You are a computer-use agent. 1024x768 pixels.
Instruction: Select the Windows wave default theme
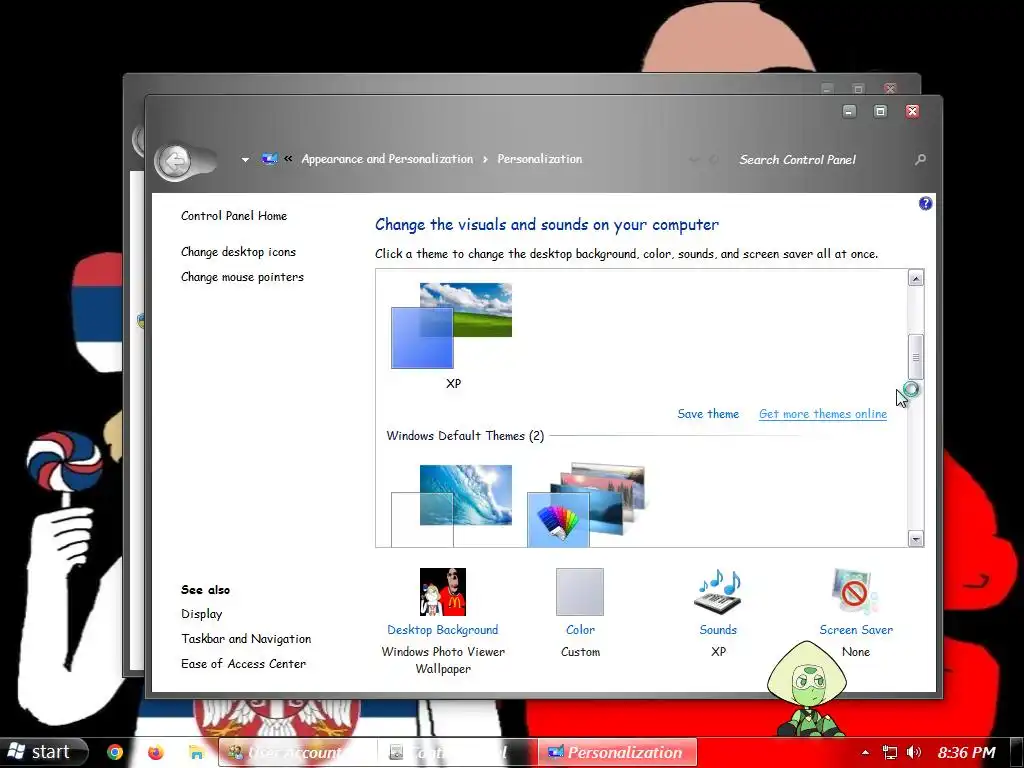click(x=451, y=505)
